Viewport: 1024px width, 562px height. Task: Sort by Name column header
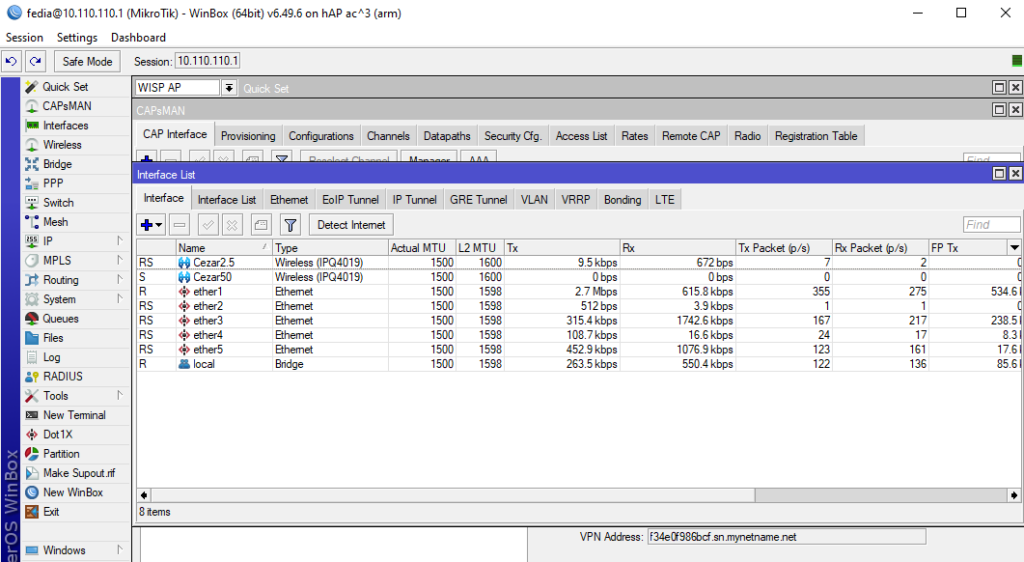coord(224,248)
